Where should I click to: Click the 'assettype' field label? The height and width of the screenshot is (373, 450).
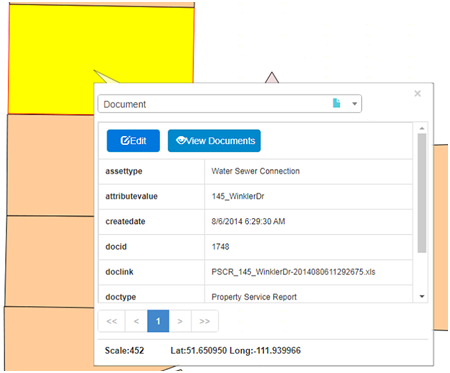(x=124, y=171)
